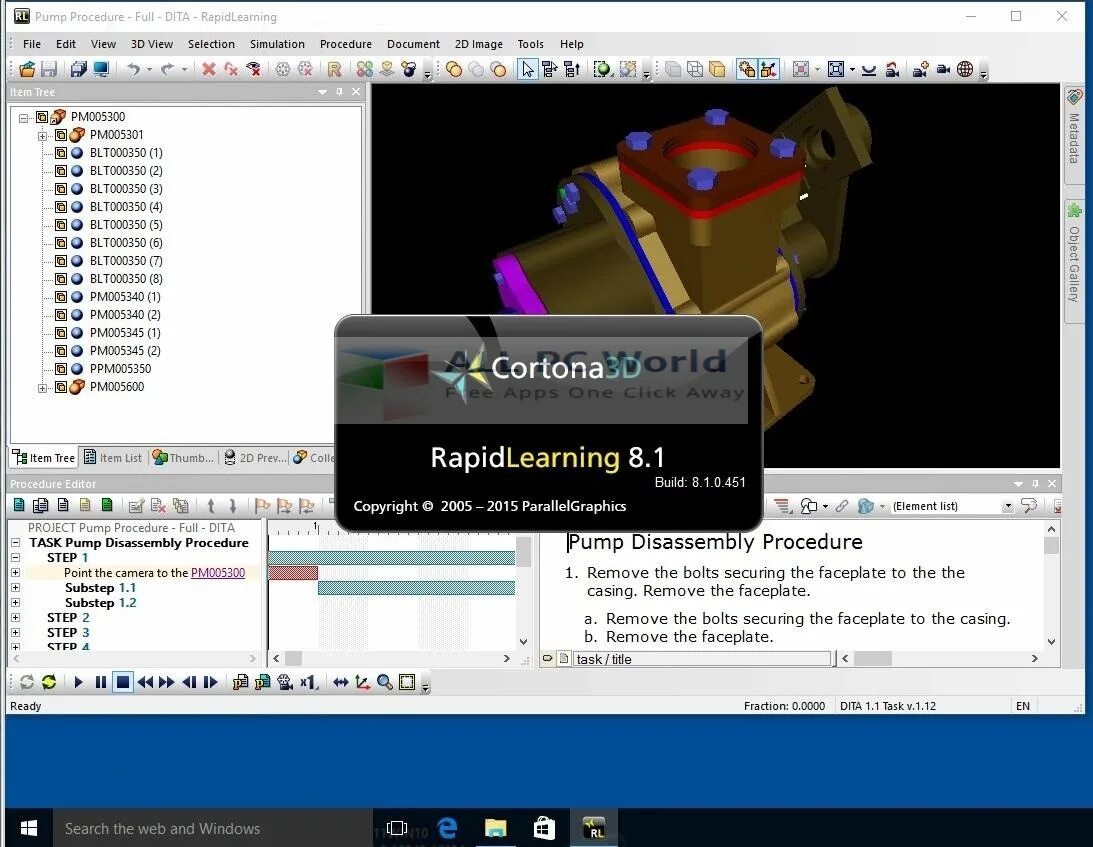Click the camera icon in top toolbar
This screenshot has height=847, width=1093.
tap(942, 69)
